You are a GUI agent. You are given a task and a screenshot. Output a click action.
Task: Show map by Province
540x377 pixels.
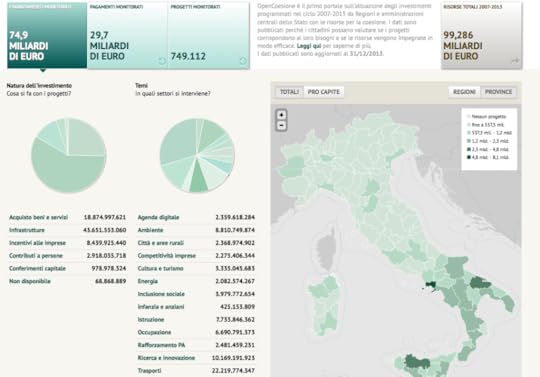click(498, 92)
